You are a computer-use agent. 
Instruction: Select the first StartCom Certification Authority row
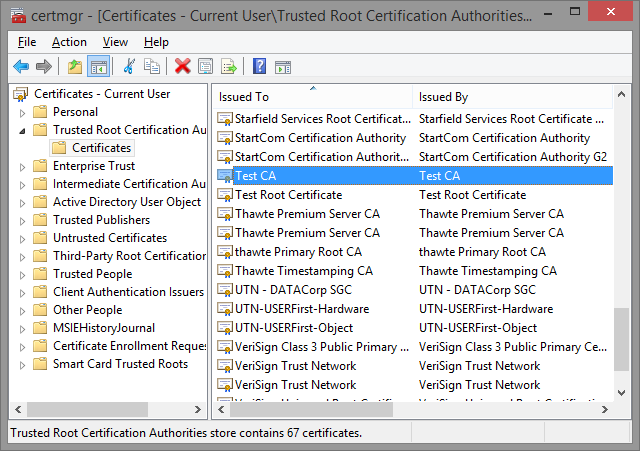pos(413,138)
